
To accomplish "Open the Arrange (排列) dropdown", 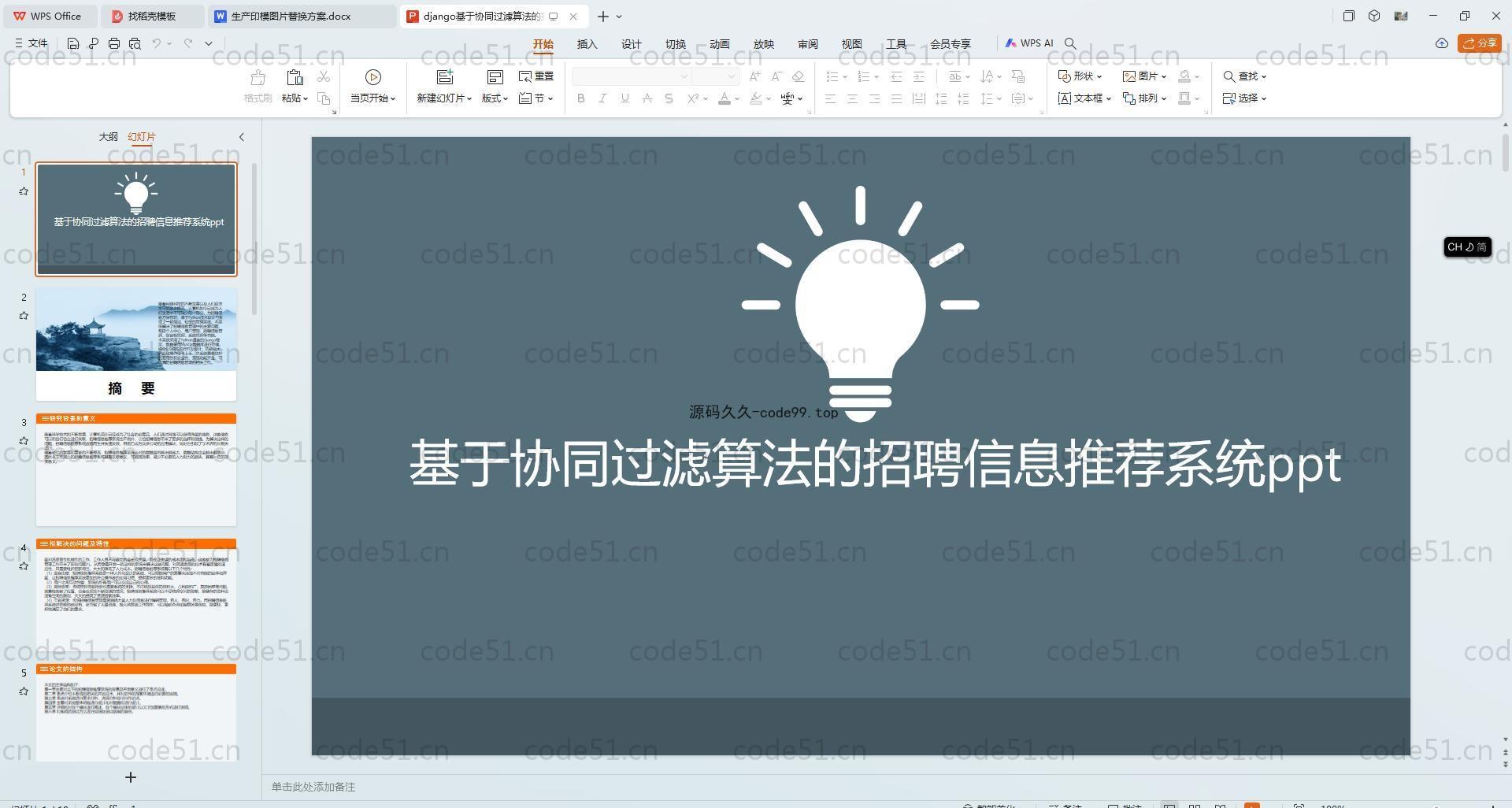I will click(1144, 98).
